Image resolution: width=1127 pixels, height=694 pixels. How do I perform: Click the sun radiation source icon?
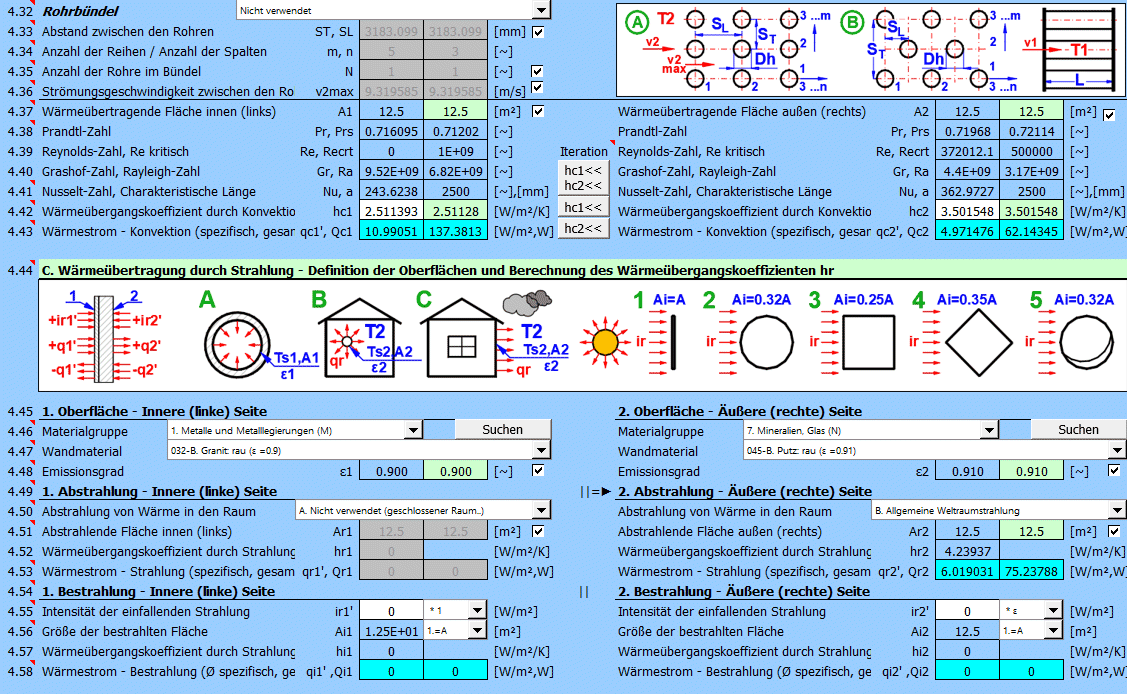[604, 342]
